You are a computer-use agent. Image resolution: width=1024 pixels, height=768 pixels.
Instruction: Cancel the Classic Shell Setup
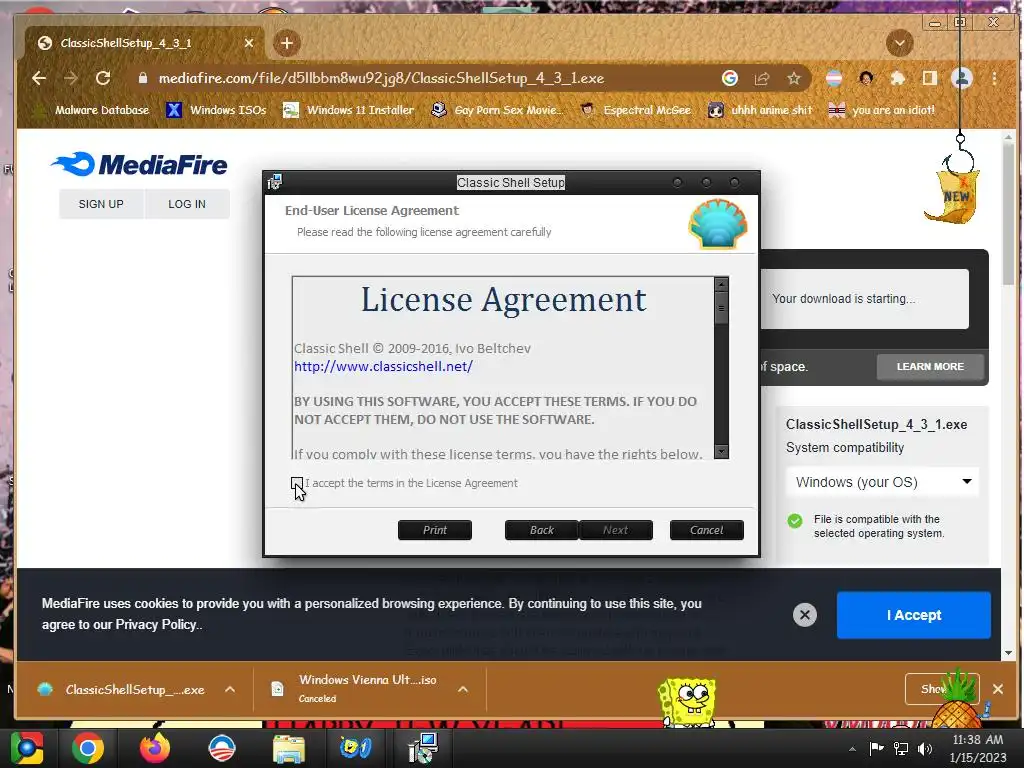pyautogui.click(x=707, y=530)
